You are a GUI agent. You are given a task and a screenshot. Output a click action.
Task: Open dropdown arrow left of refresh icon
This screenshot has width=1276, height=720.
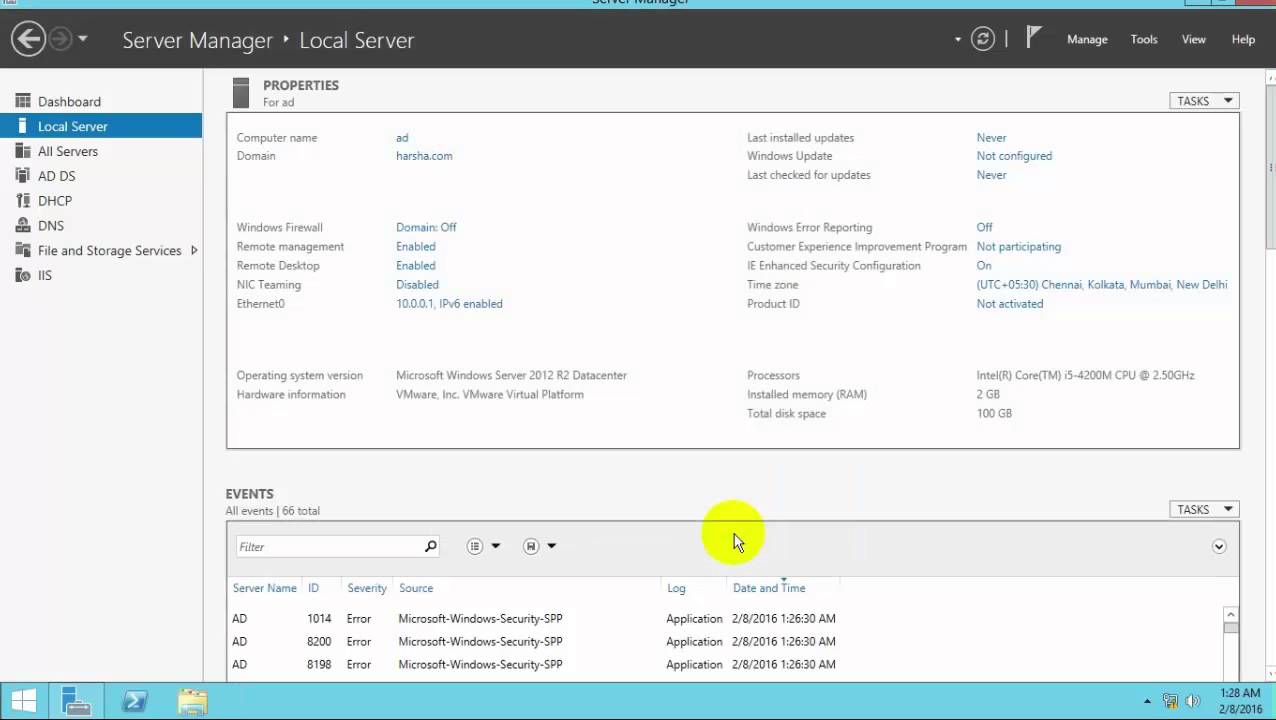(x=958, y=40)
